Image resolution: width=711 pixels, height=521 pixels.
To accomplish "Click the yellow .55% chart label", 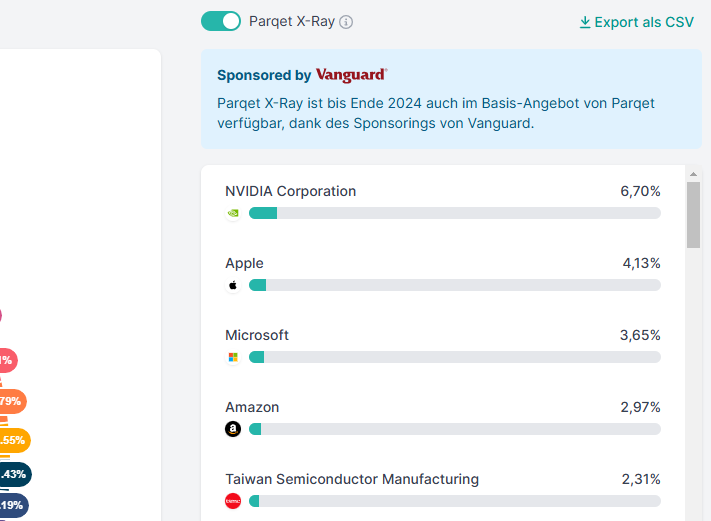I will [14, 440].
